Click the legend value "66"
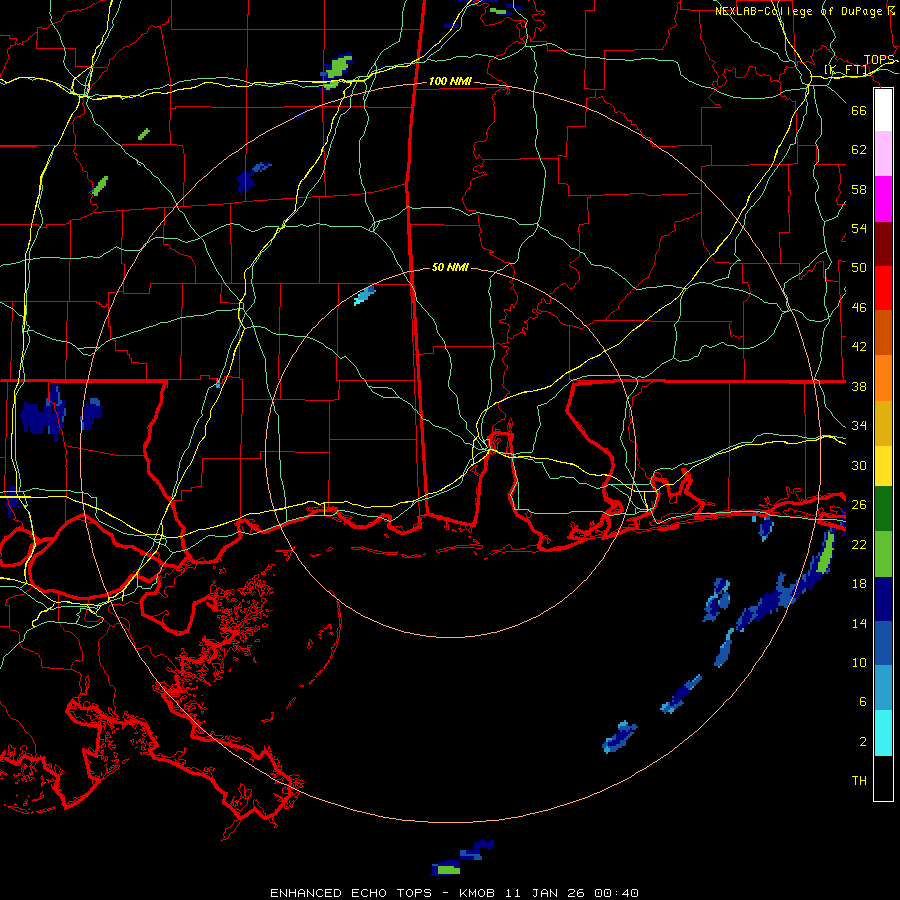This screenshot has height=900, width=900. pyautogui.click(x=859, y=110)
